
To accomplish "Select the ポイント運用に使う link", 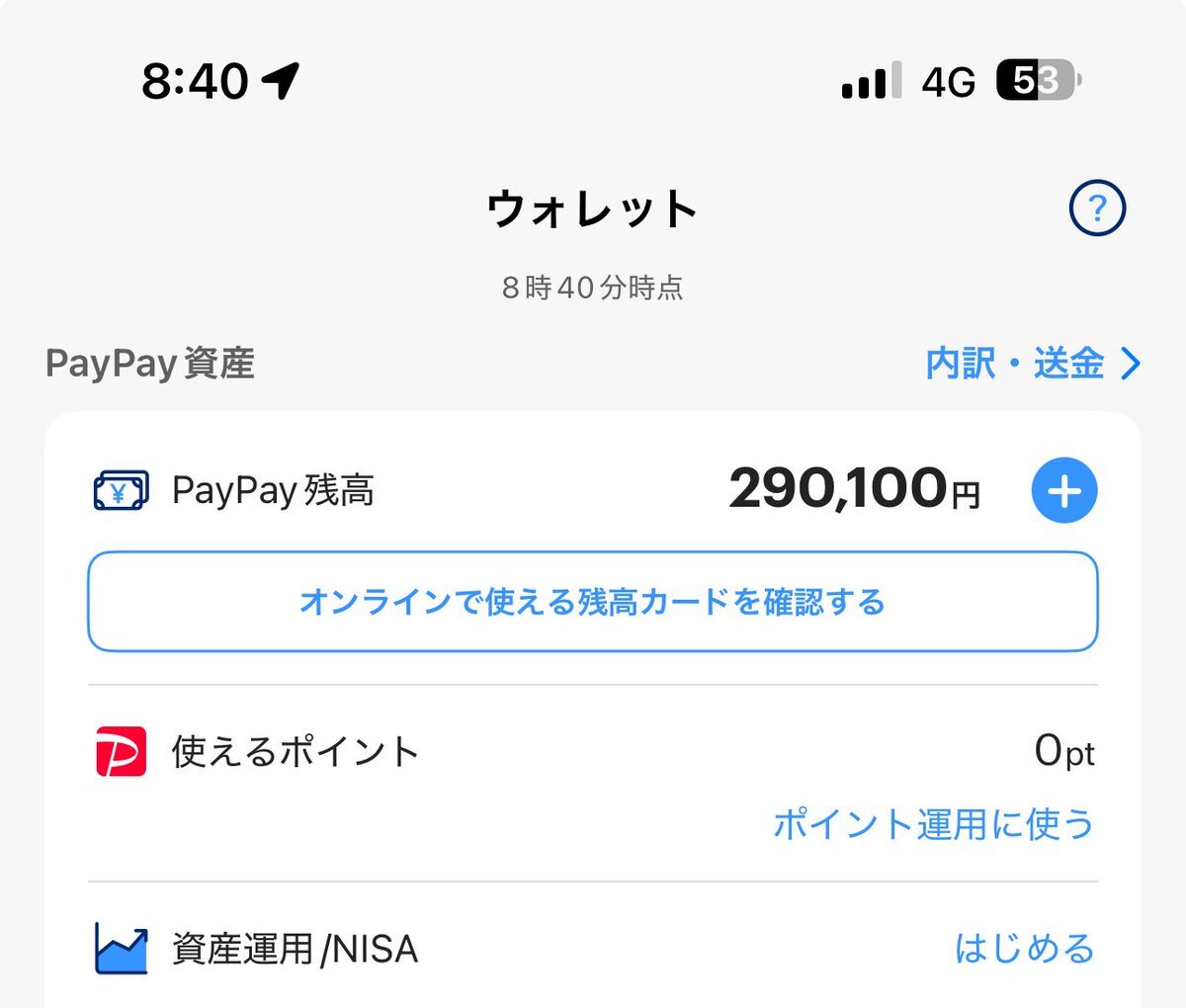I will tap(933, 823).
